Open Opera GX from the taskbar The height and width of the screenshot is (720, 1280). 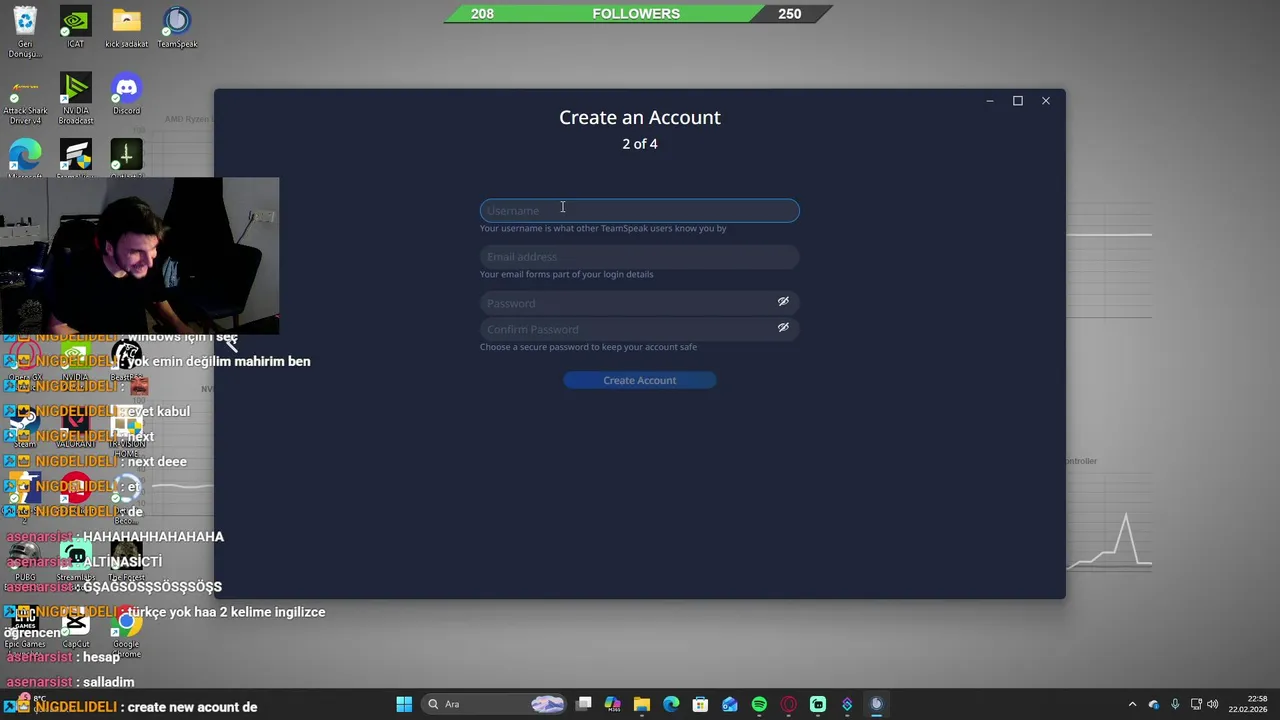pyautogui.click(x=788, y=704)
